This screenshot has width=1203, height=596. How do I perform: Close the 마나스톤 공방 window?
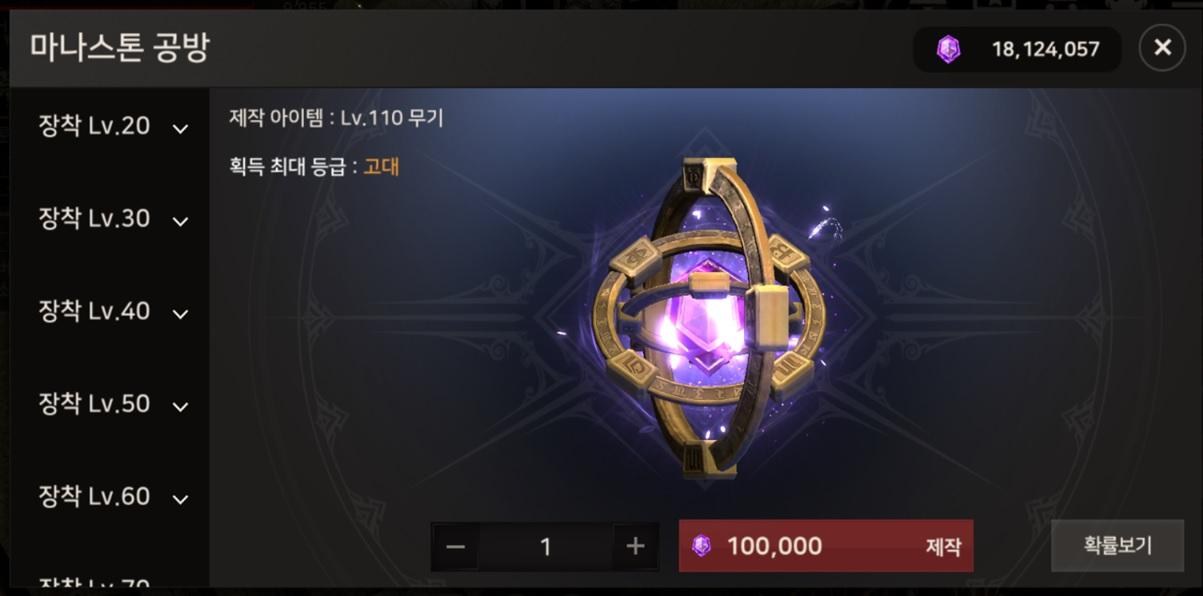(1162, 48)
